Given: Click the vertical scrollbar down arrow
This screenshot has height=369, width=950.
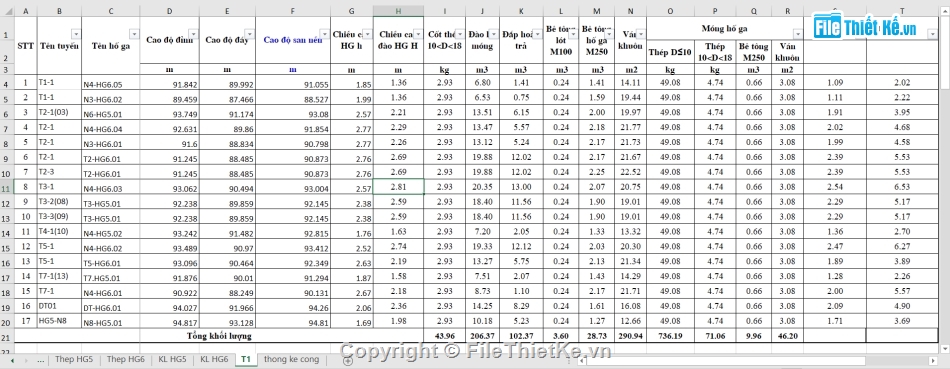Looking at the screenshot, I should point(945,348).
